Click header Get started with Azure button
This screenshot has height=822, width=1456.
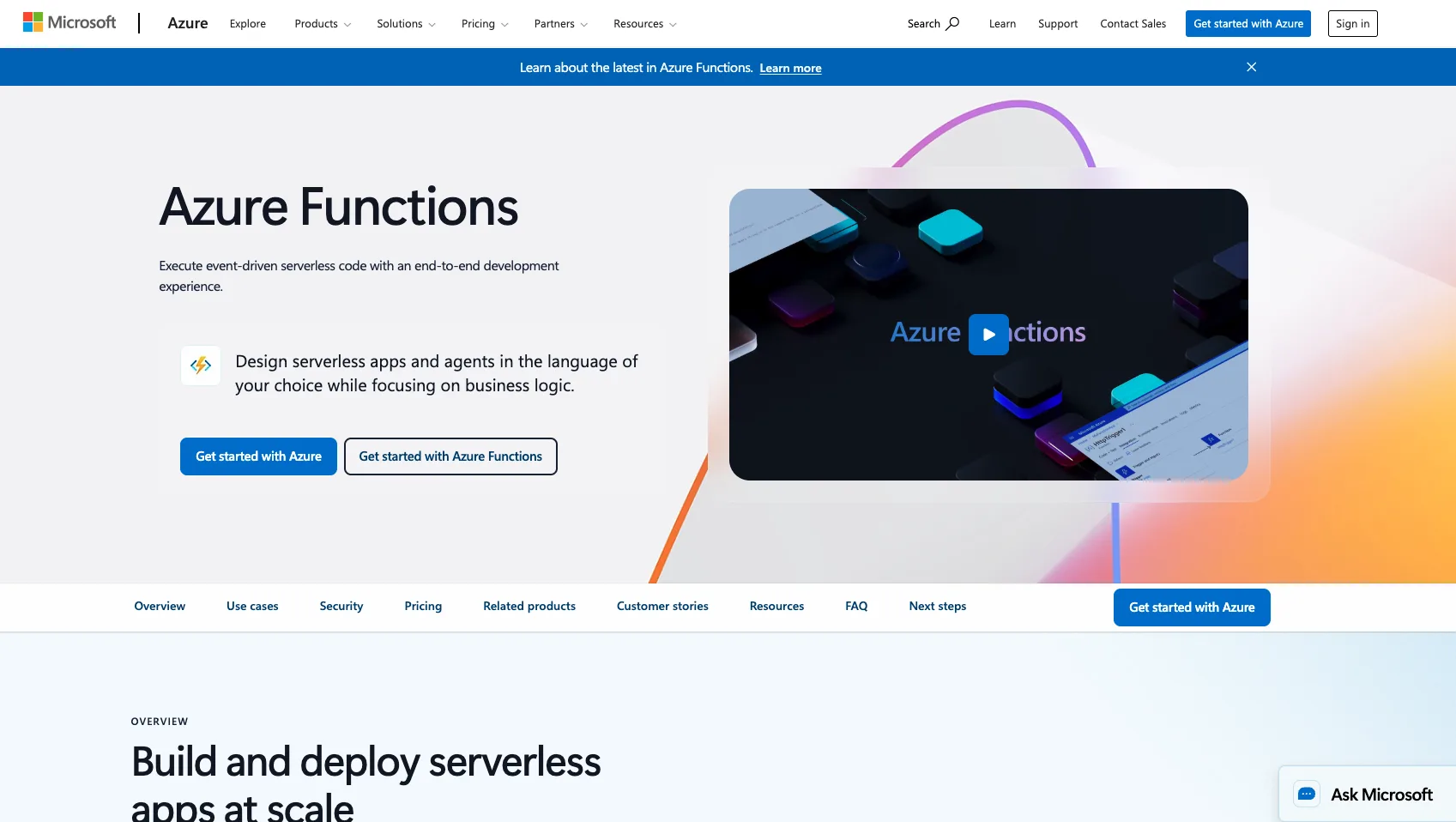click(x=1248, y=23)
